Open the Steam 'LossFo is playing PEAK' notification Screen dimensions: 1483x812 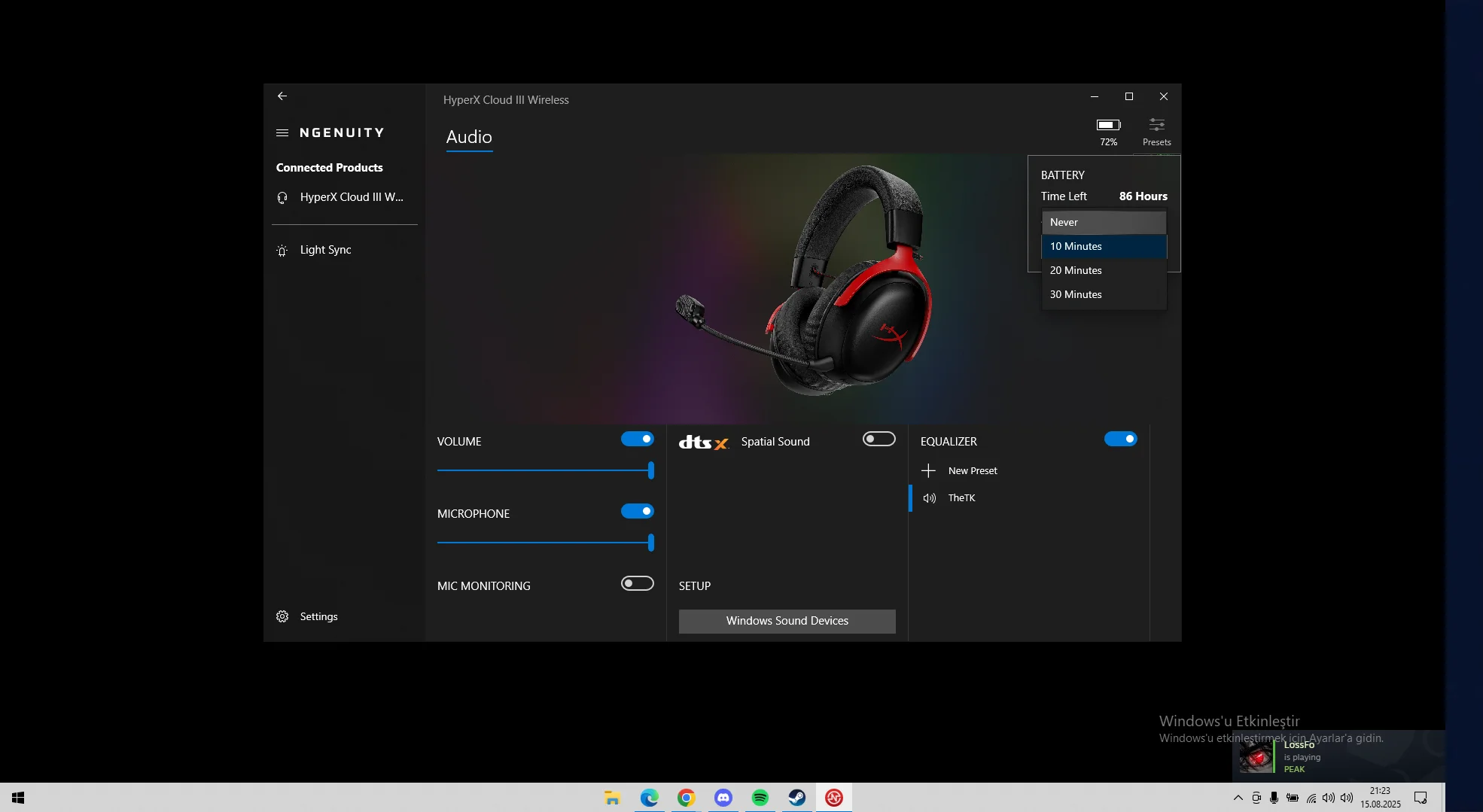point(1338,756)
